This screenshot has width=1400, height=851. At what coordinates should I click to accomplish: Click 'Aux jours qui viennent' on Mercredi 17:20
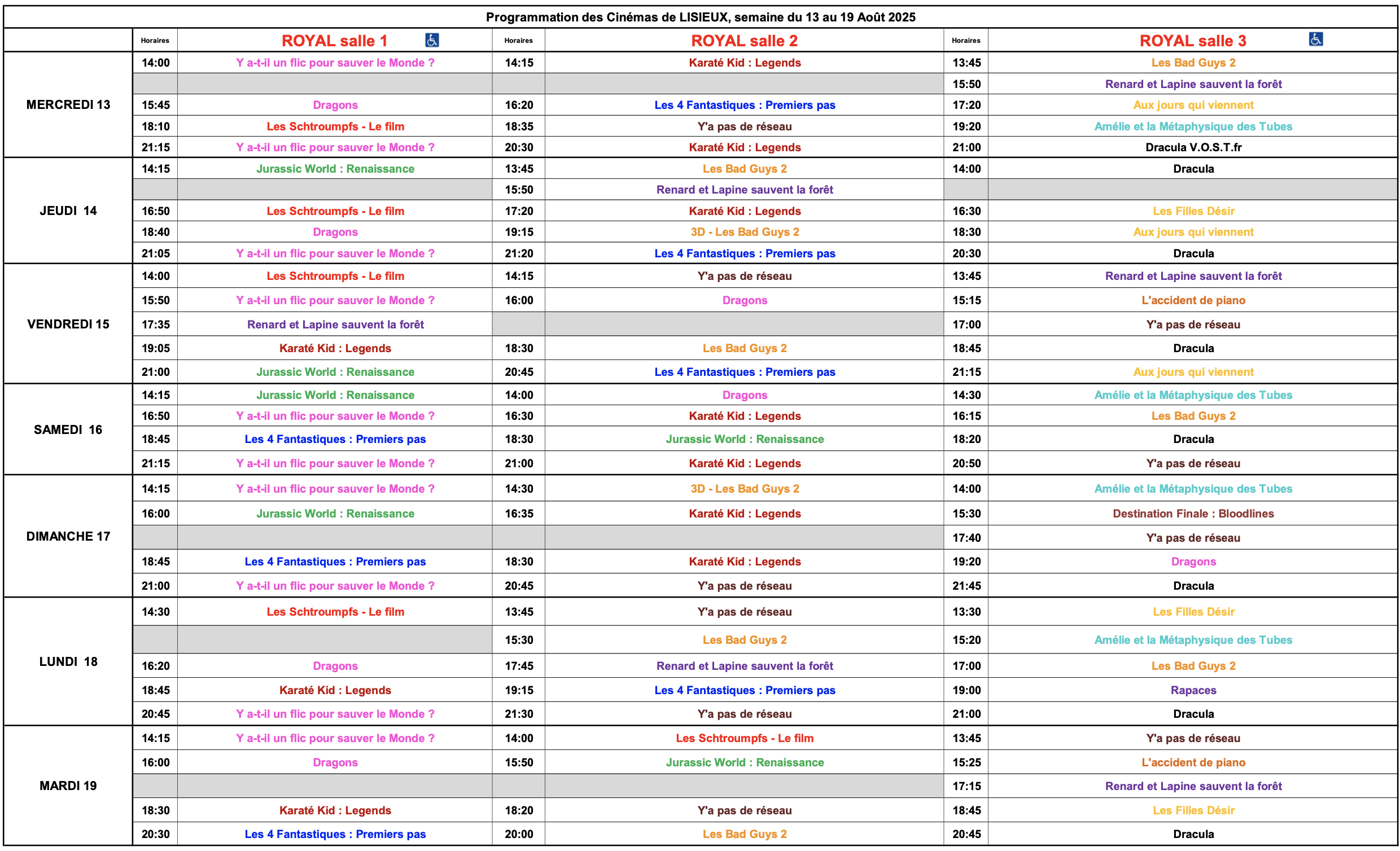click(1193, 105)
